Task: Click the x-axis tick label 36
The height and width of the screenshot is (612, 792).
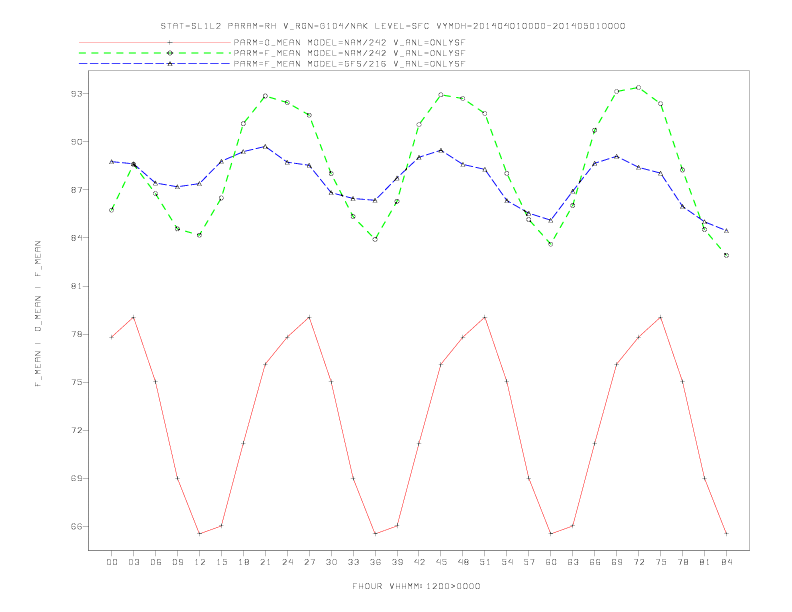Action: tap(375, 562)
